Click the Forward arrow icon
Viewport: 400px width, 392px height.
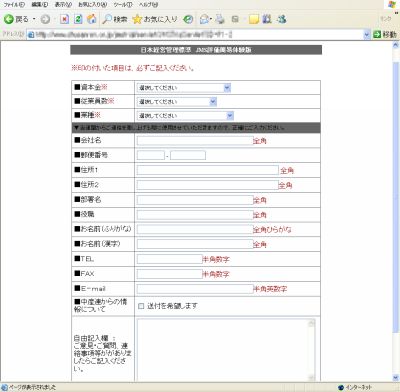point(45,19)
